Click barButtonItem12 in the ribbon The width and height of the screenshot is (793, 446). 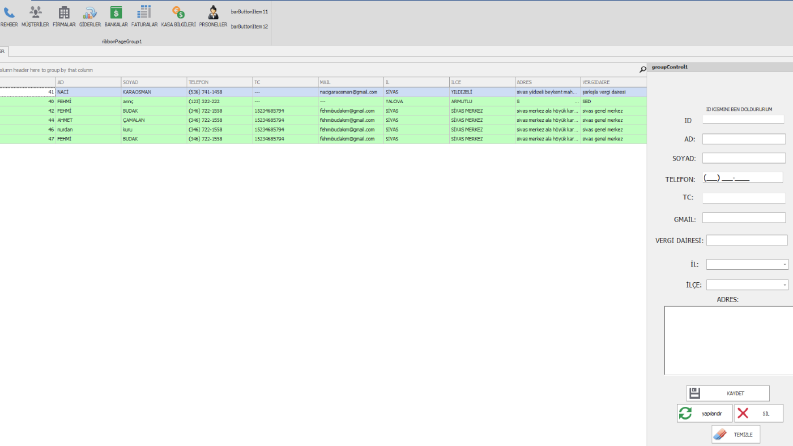tap(249, 26)
